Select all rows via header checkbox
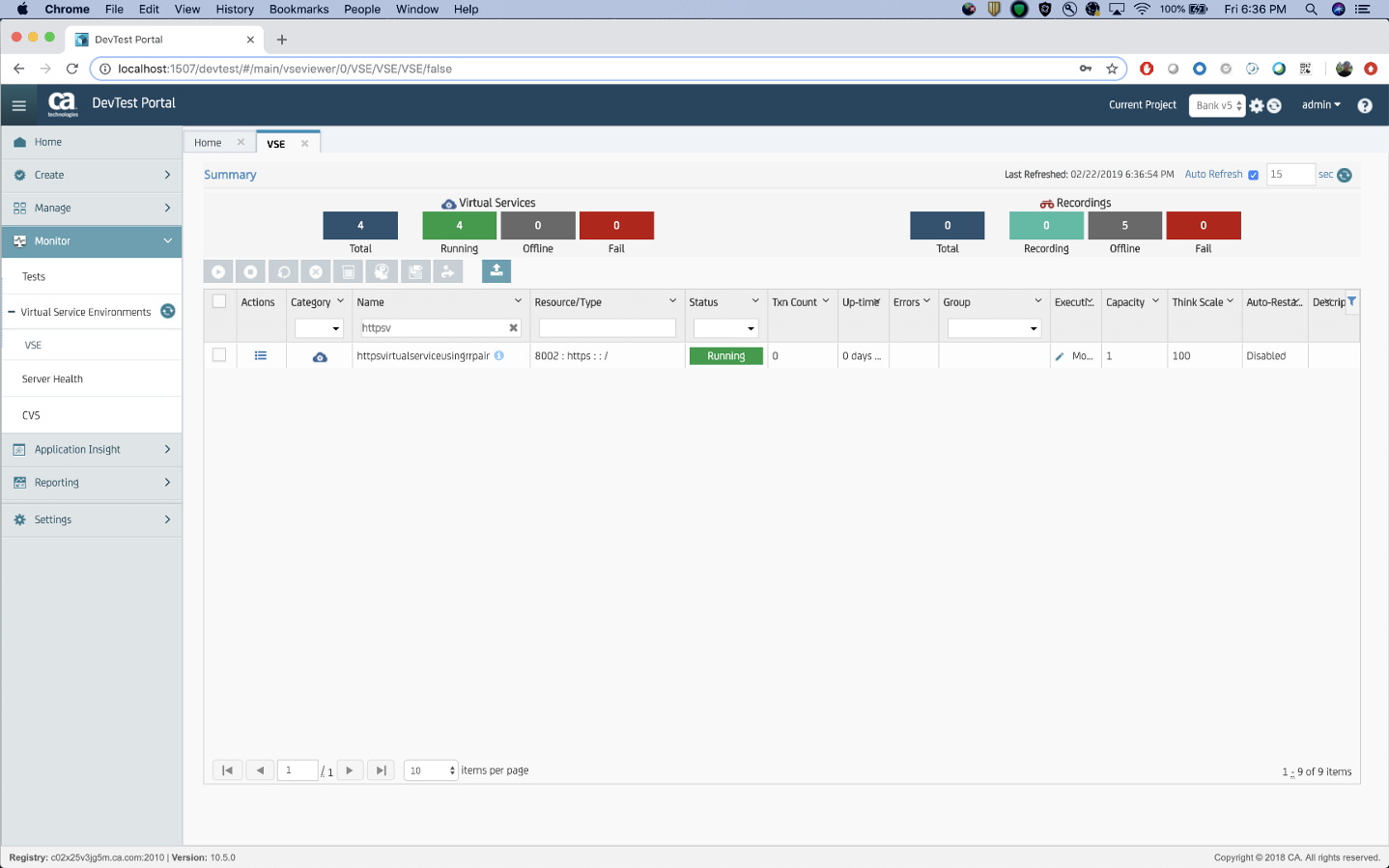This screenshot has width=1389, height=868. [x=219, y=301]
